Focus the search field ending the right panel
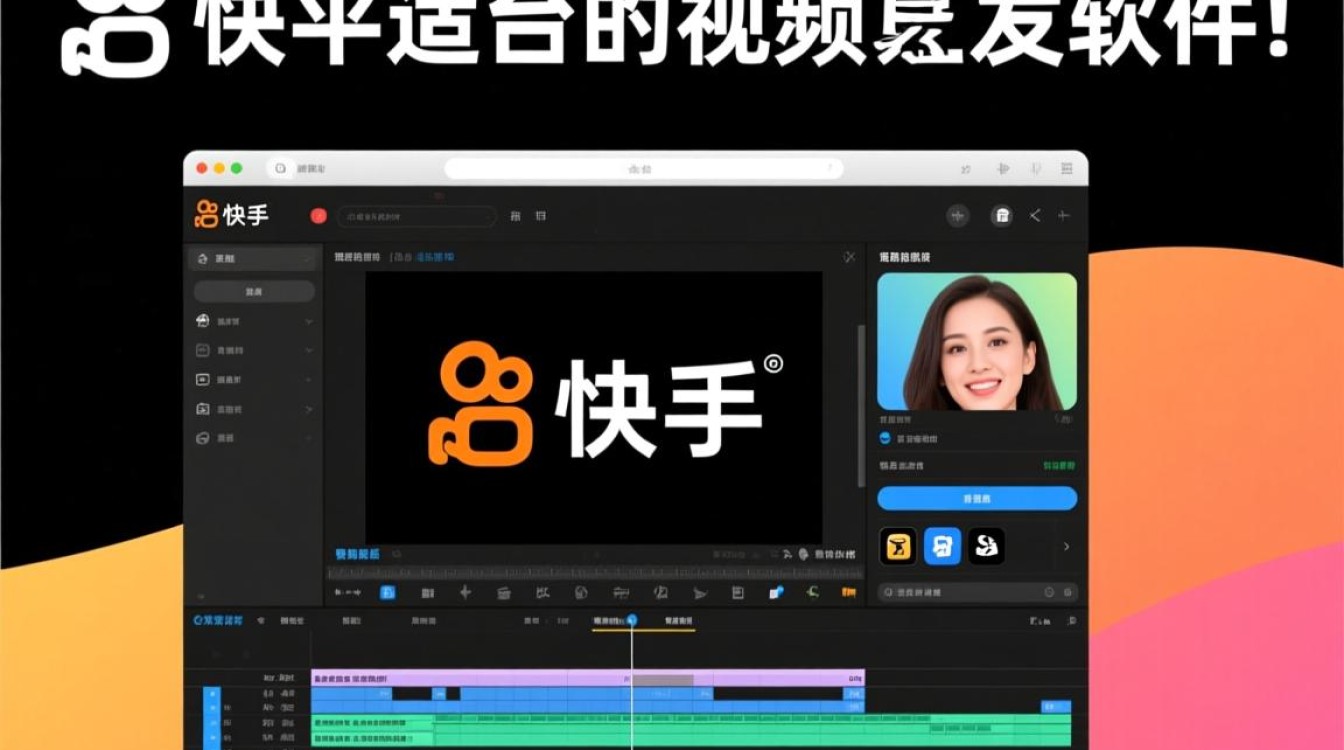 (977, 592)
